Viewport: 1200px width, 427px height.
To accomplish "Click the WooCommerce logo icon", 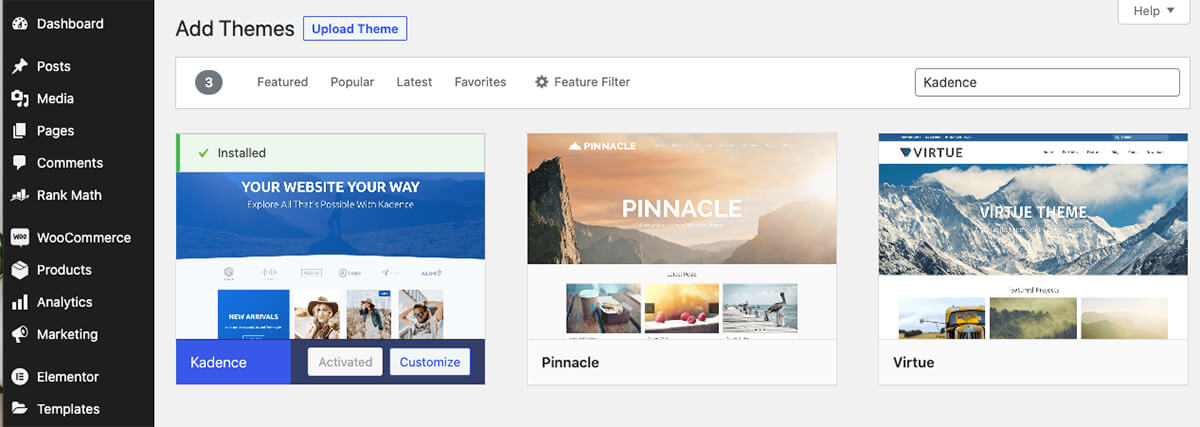I will pyautogui.click(x=19, y=238).
